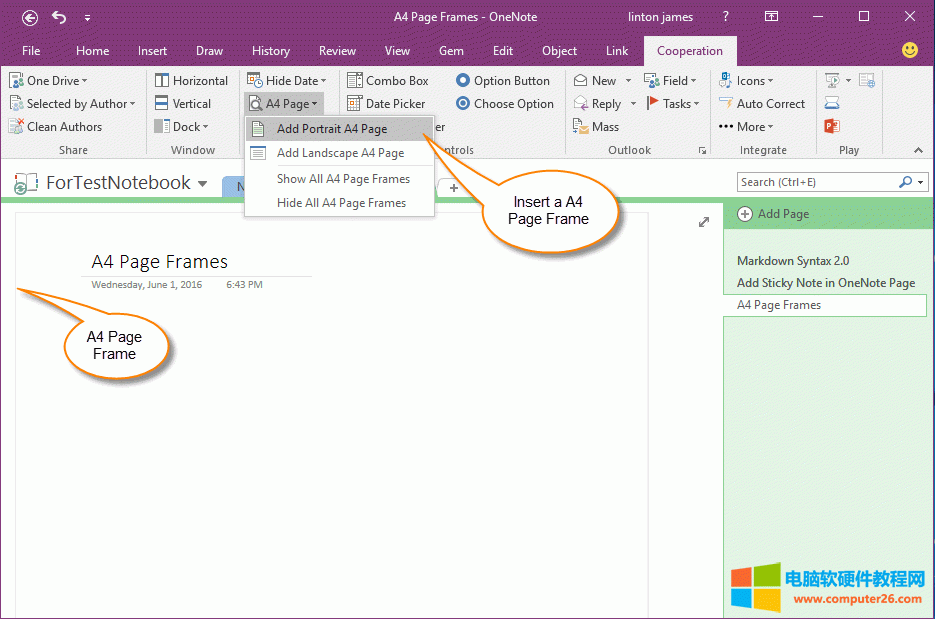Select the Option Button control
This screenshot has width=935, height=619.
coord(503,80)
